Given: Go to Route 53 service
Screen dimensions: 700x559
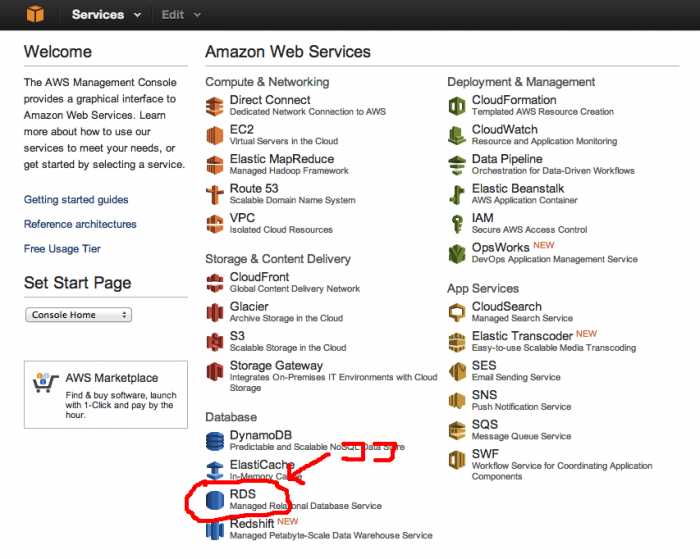Looking at the screenshot, I should (254, 188).
